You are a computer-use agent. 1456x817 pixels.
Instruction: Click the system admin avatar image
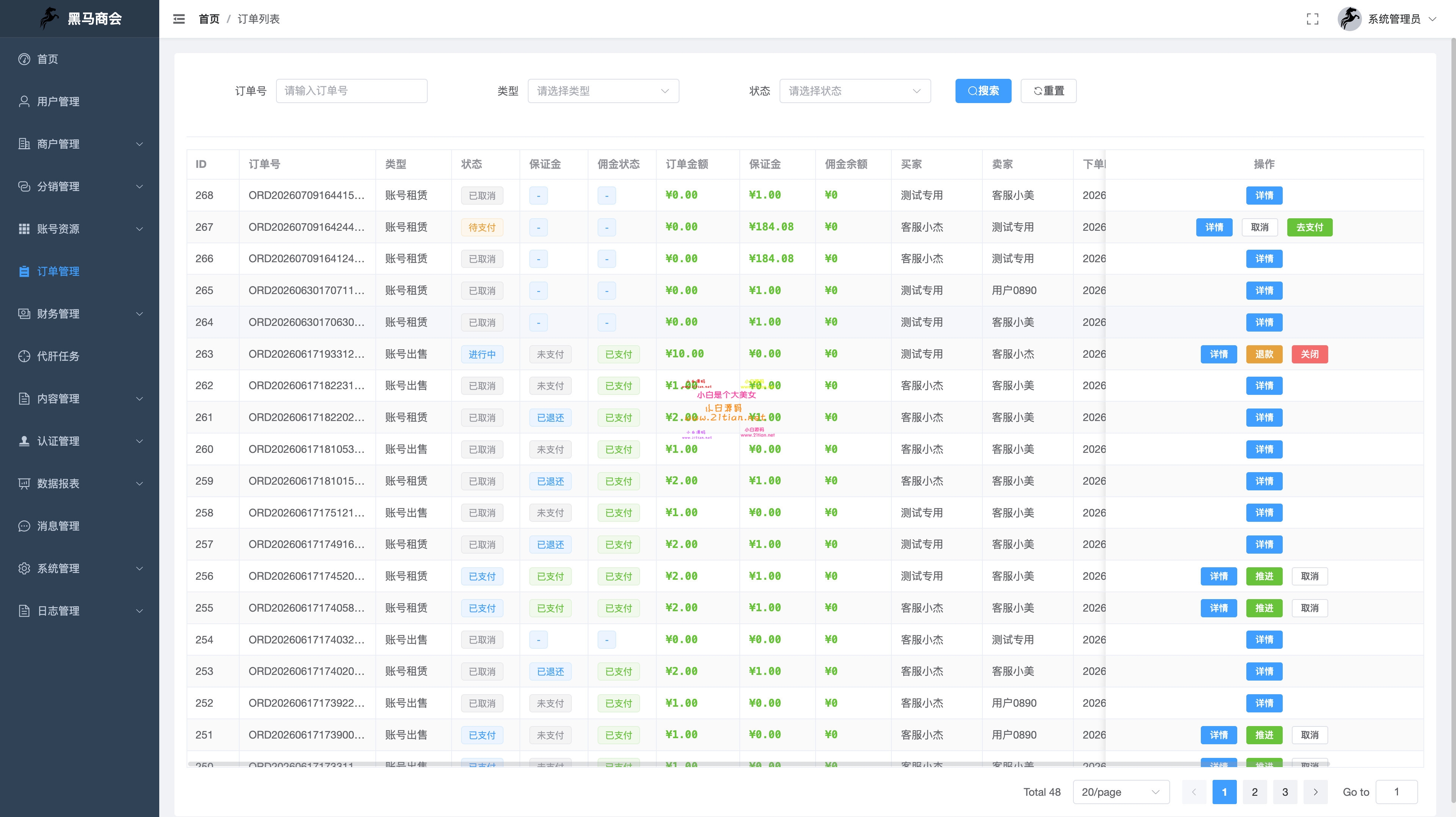1349,19
